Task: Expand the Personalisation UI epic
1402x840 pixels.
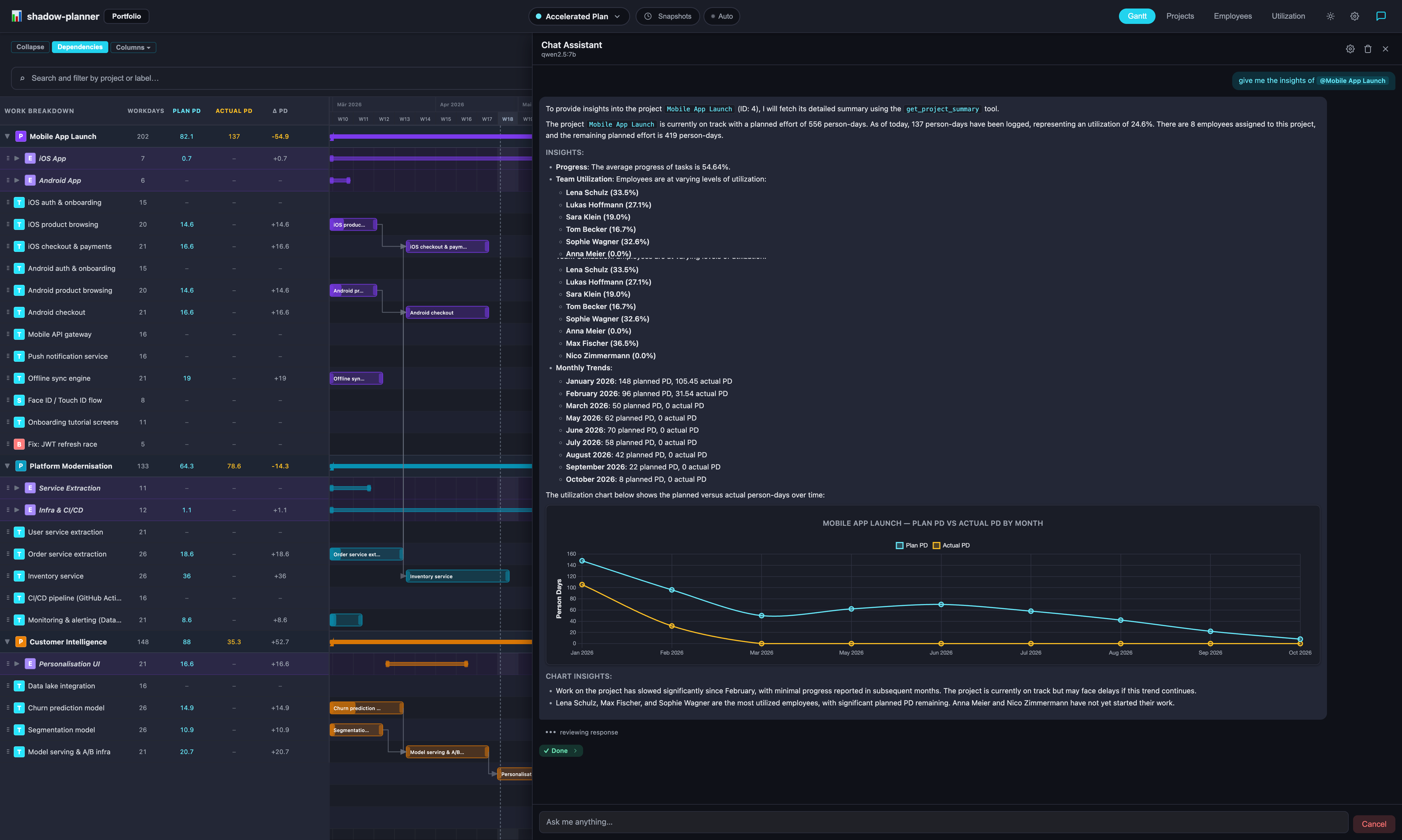Action: tap(17, 664)
